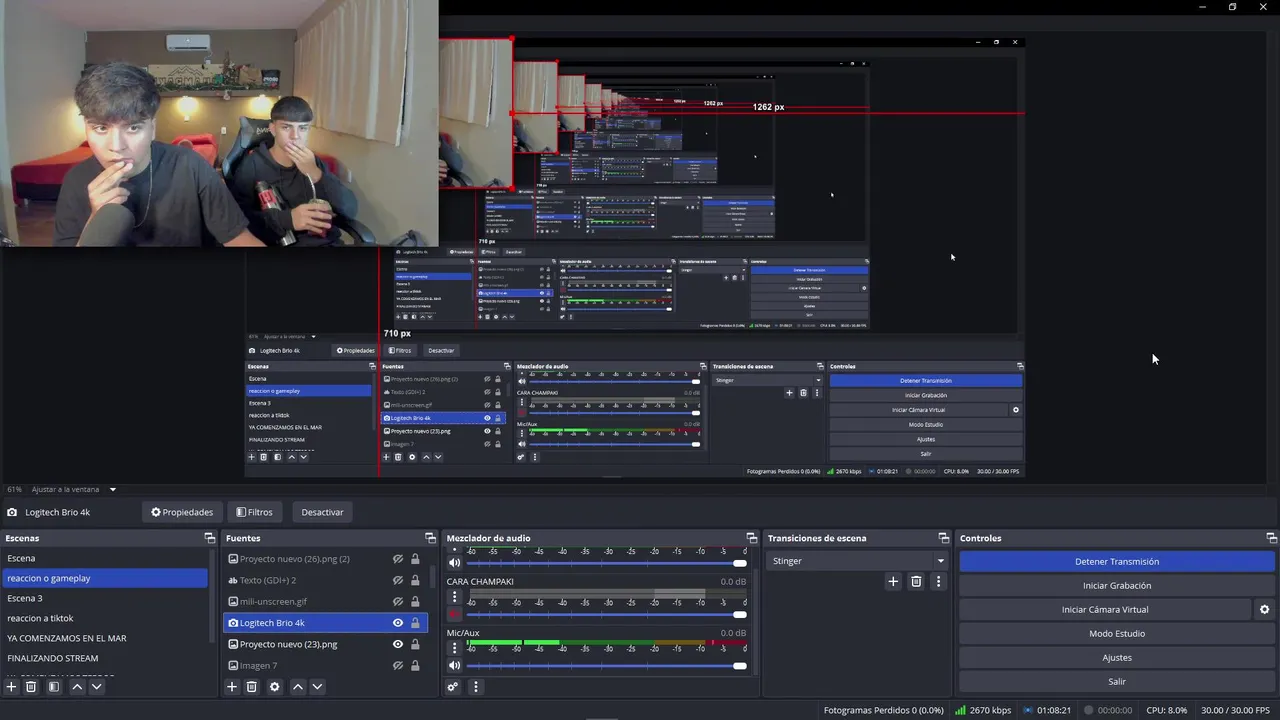Hide the Proyecto nuevo (23).png source
Screen dimensions: 1280x720
point(398,644)
